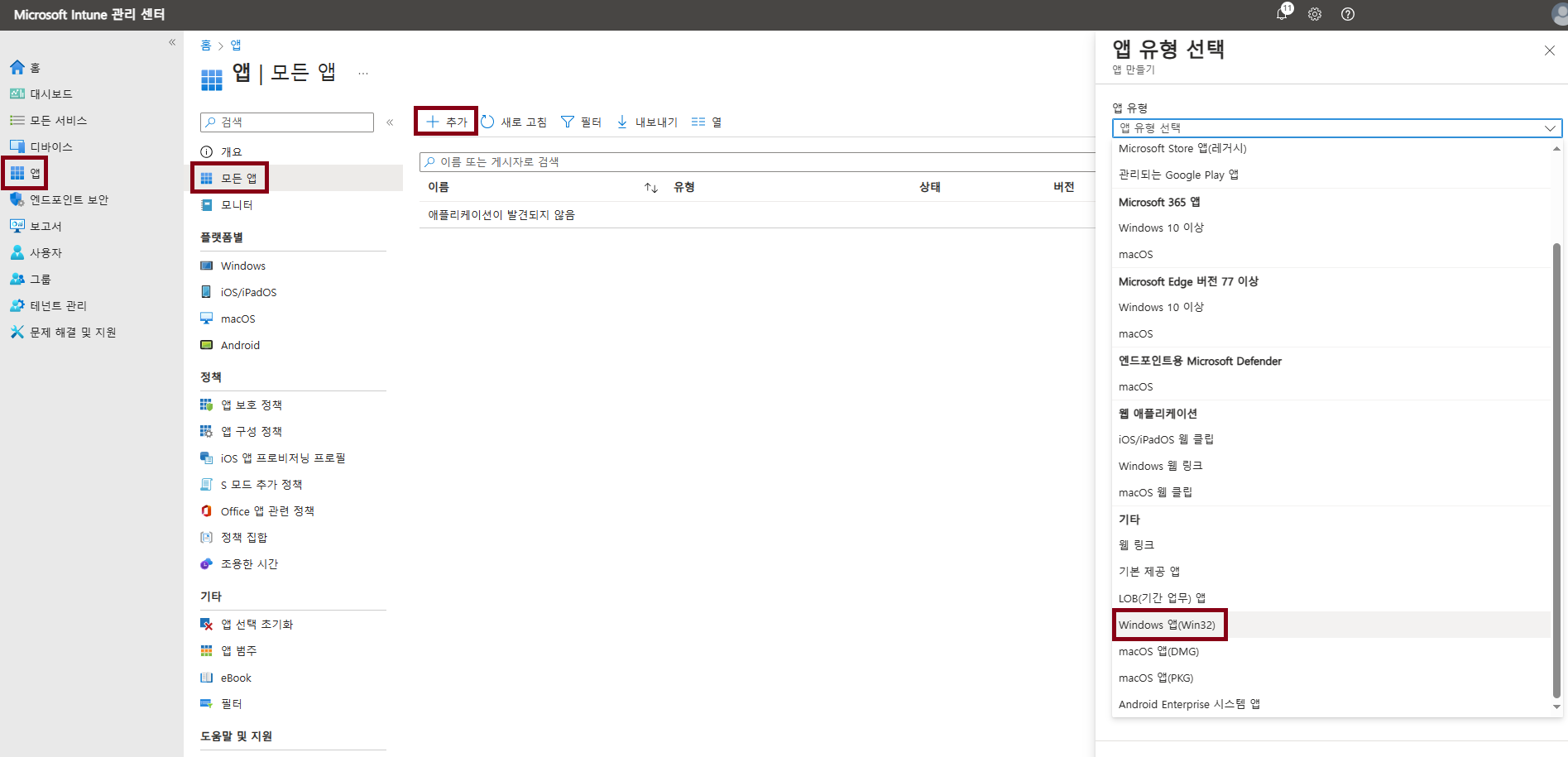This screenshot has height=757, width=1568.
Task: Click the 추가 button
Action: point(446,122)
